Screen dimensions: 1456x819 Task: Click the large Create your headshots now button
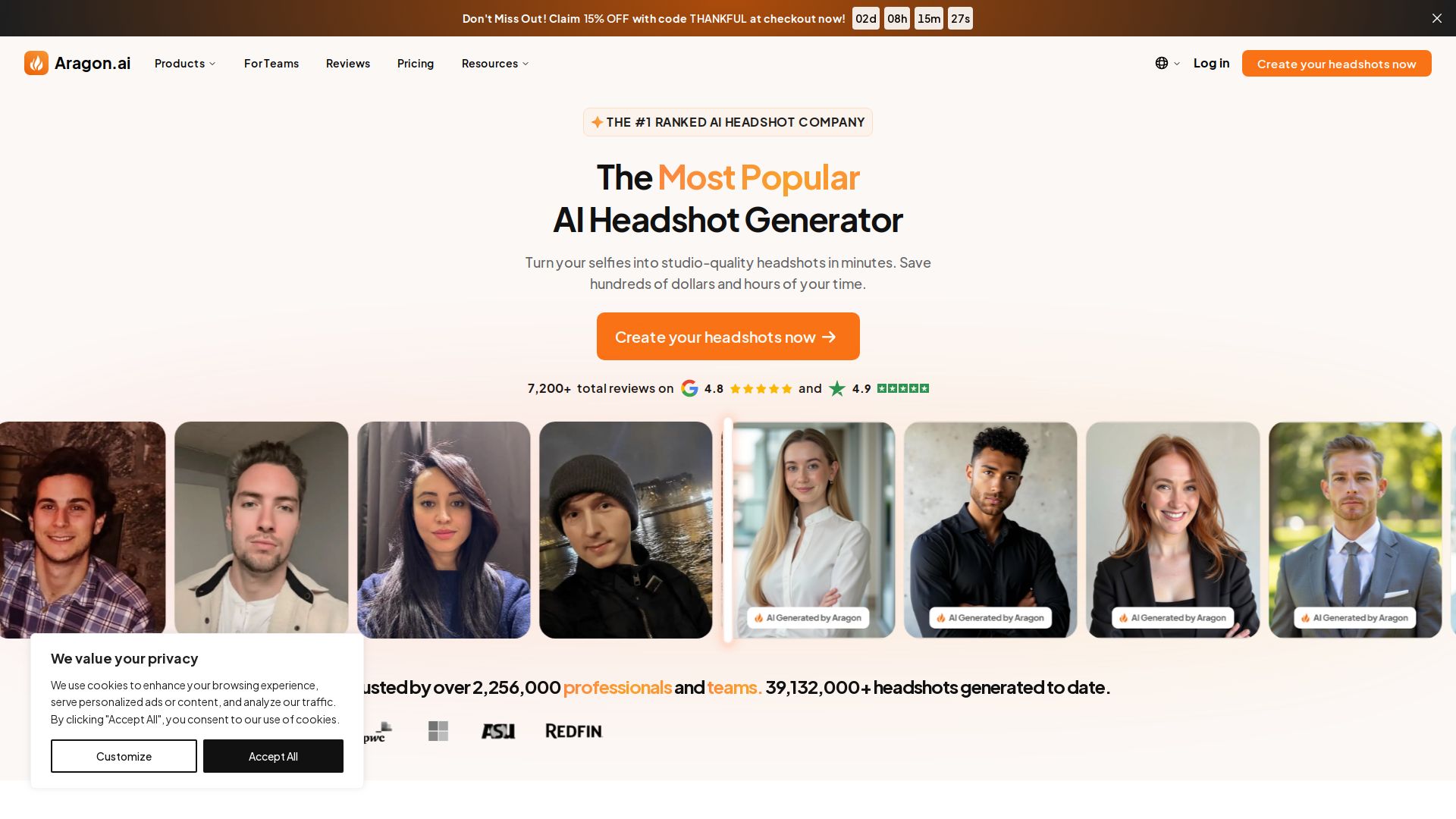[728, 337]
